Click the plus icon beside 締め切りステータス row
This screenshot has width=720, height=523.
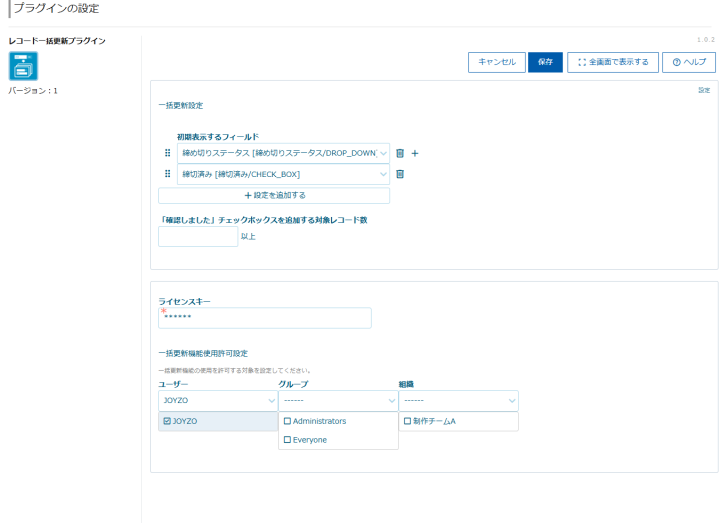click(x=415, y=153)
